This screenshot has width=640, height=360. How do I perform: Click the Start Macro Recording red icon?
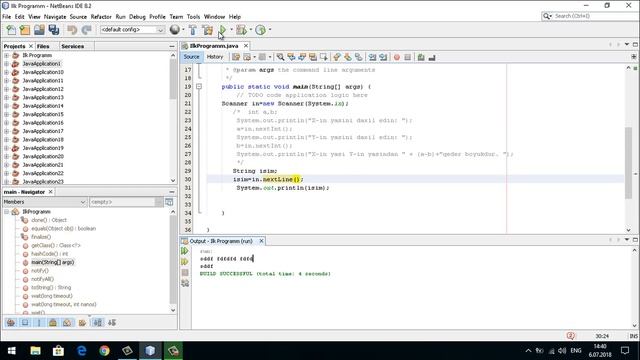point(396,57)
